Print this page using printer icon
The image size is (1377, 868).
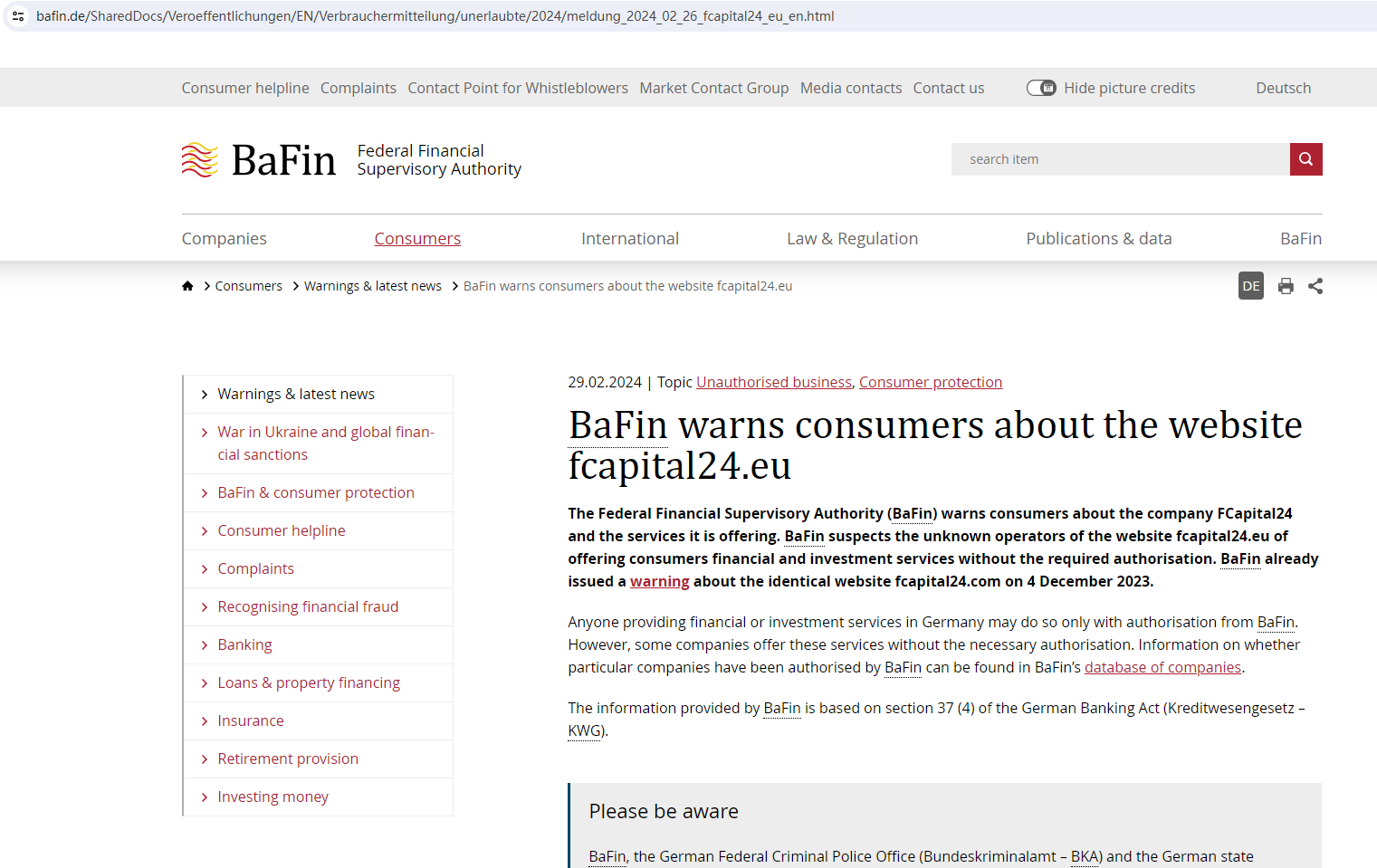[1286, 286]
